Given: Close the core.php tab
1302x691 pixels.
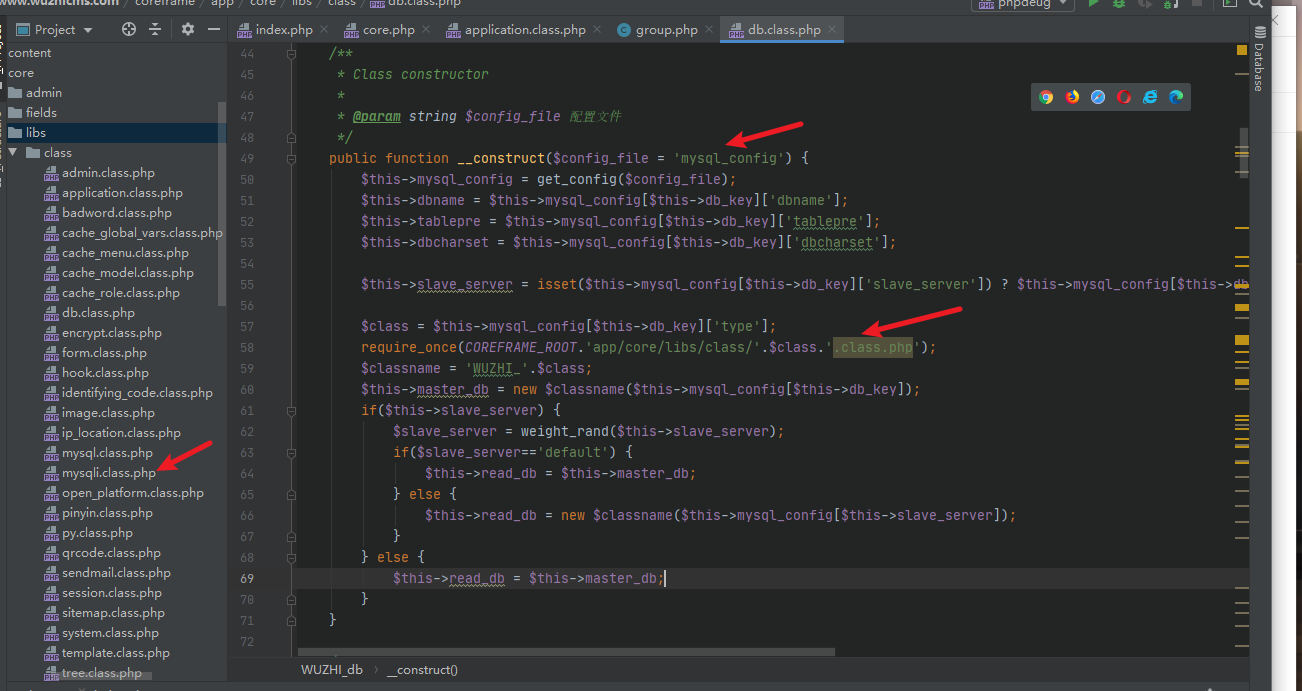Looking at the screenshot, I should (x=426, y=30).
